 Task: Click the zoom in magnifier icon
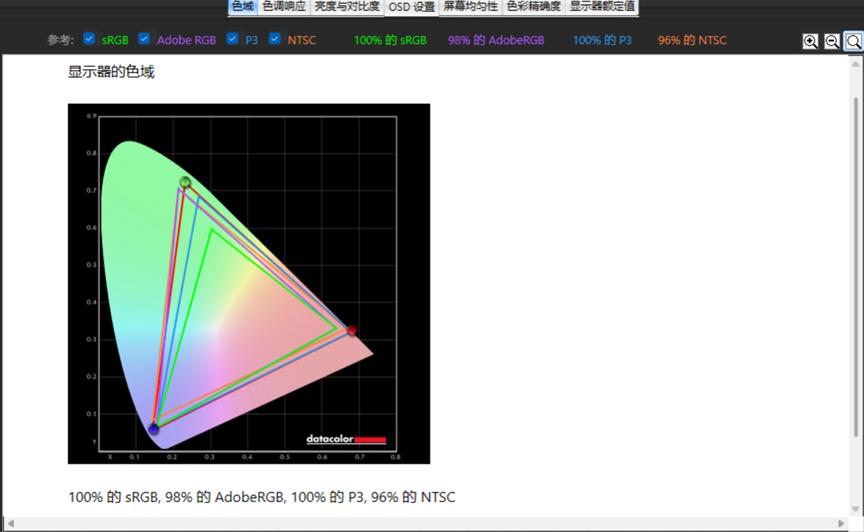pyautogui.click(x=810, y=41)
